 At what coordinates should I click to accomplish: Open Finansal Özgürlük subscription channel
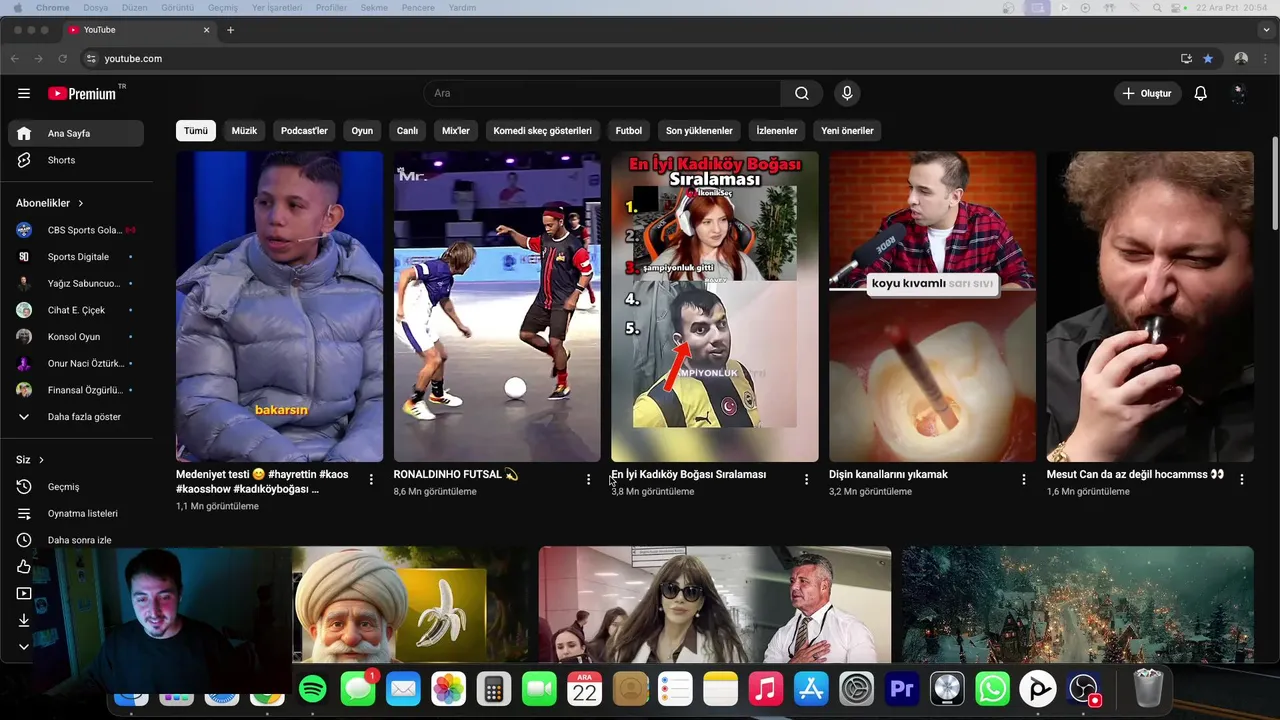click(x=76, y=390)
